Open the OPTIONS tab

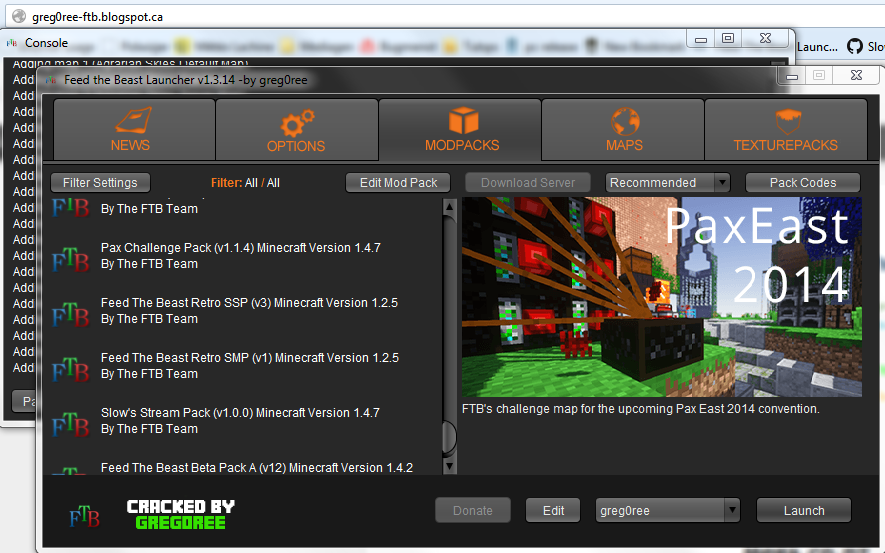[297, 129]
